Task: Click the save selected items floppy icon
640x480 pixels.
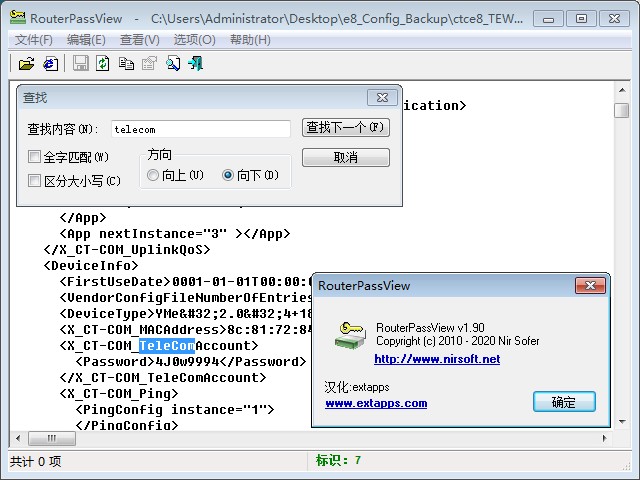Action: coord(80,64)
